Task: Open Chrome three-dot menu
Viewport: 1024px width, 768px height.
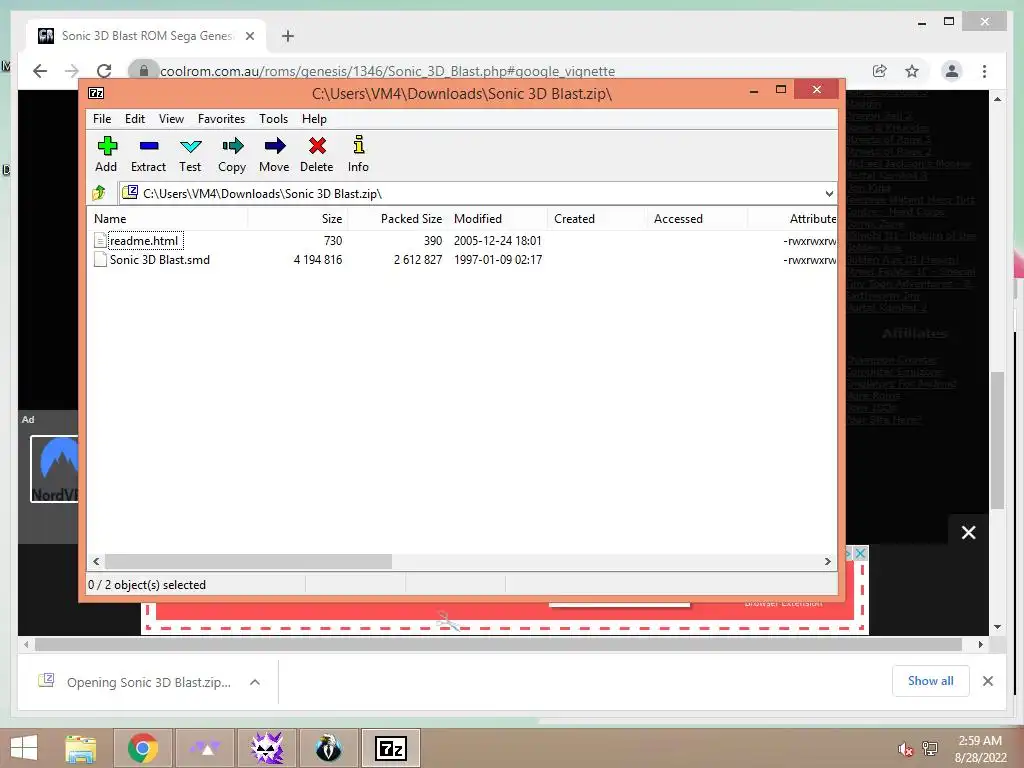Action: (x=984, y=71)
